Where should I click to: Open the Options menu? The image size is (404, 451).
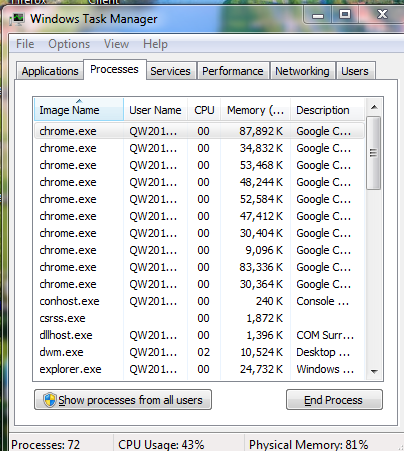(69, 44)
